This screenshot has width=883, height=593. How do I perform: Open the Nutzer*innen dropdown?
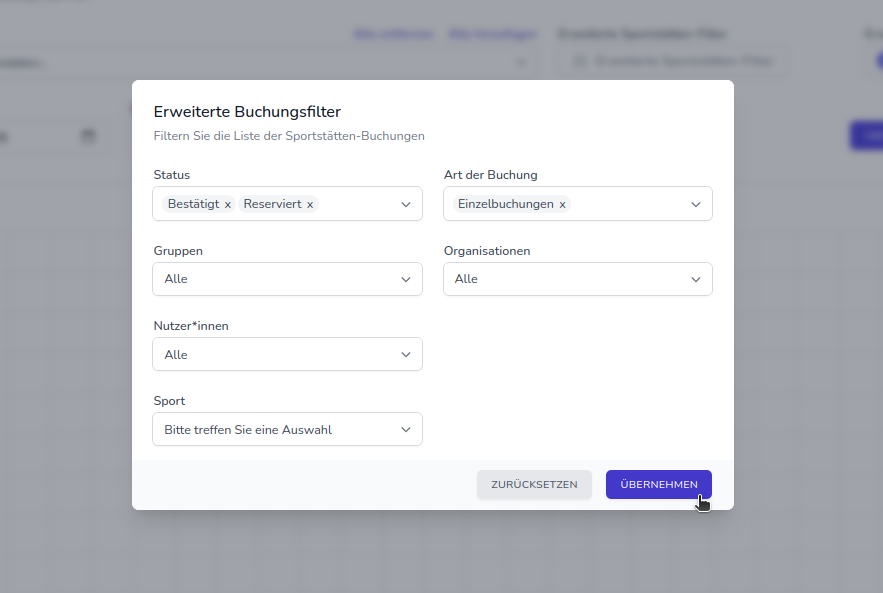[x=287, y=355]
